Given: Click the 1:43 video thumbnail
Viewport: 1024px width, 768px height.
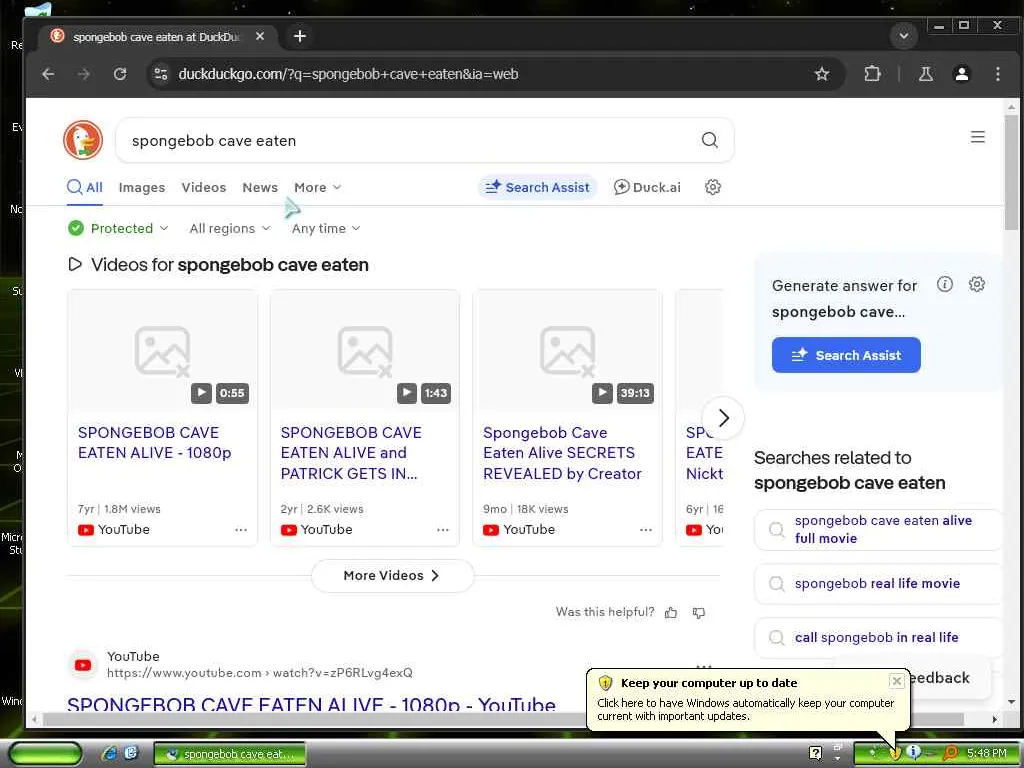Looking at the screenshot, I should 364,351.
